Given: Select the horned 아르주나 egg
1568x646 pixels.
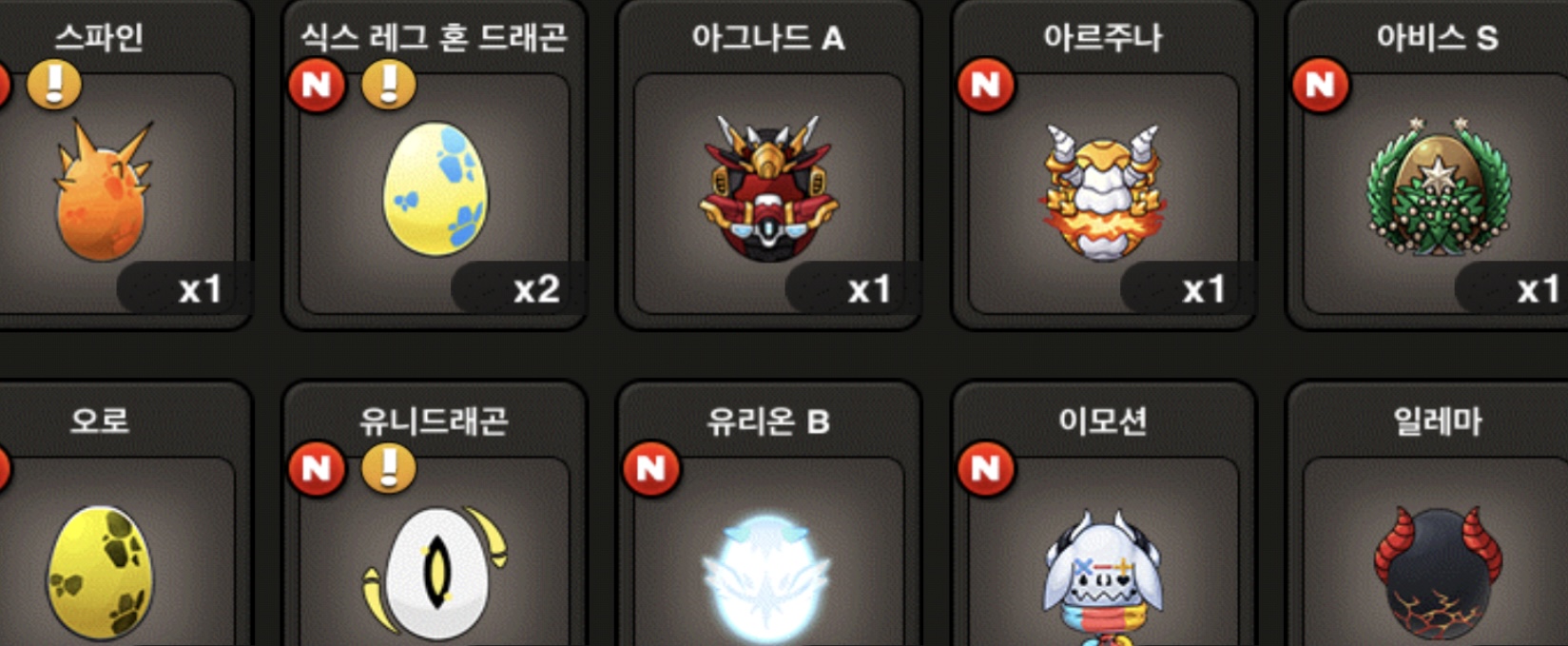Looking at the screenshot, I should click(1103, 192).
